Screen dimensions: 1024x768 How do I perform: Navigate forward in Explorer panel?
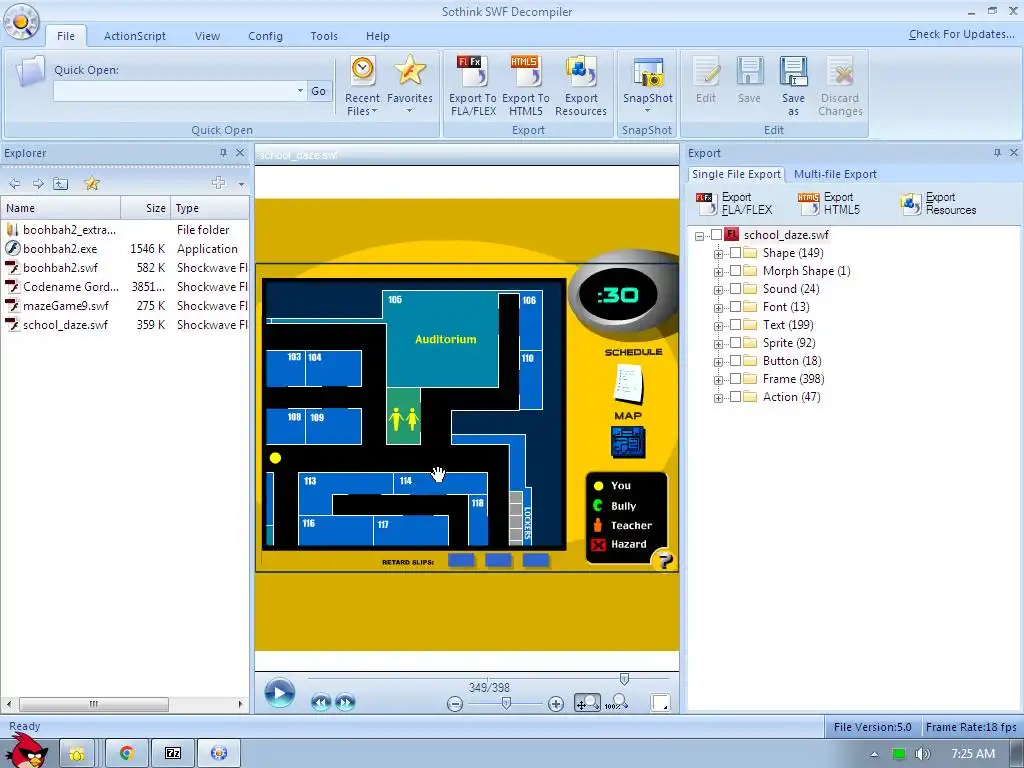[38, 184]
